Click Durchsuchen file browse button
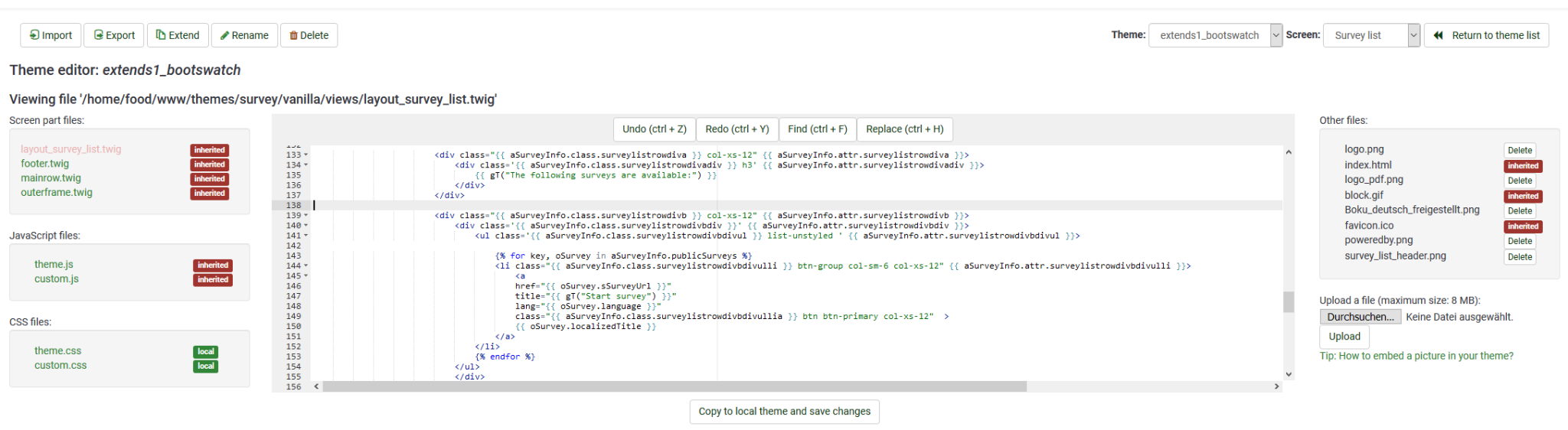Image resolution: width=1568 pixels, height=430 pixels. click(1360, 317)
